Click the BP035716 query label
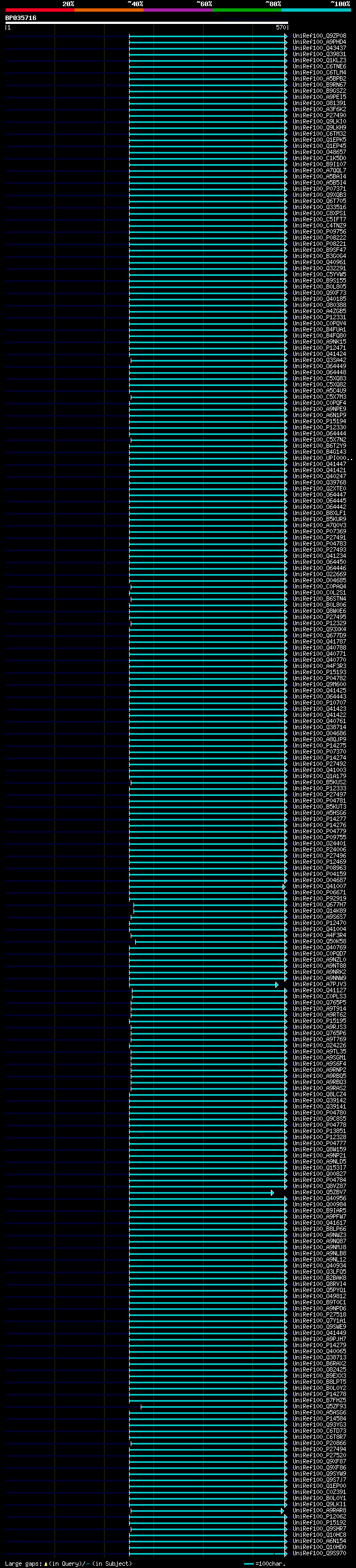This screenshot has width=356, height=1568. [x=21, y=18]
